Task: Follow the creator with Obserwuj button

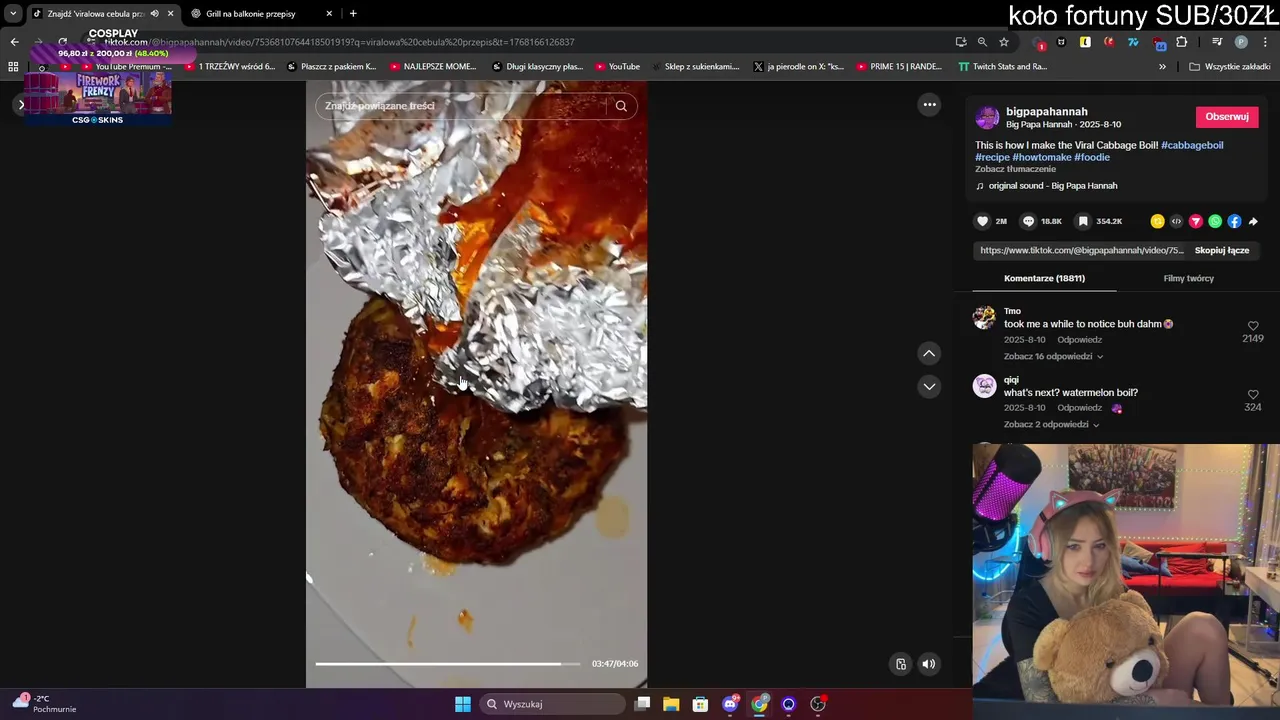Action: (x=1227, y=117)
